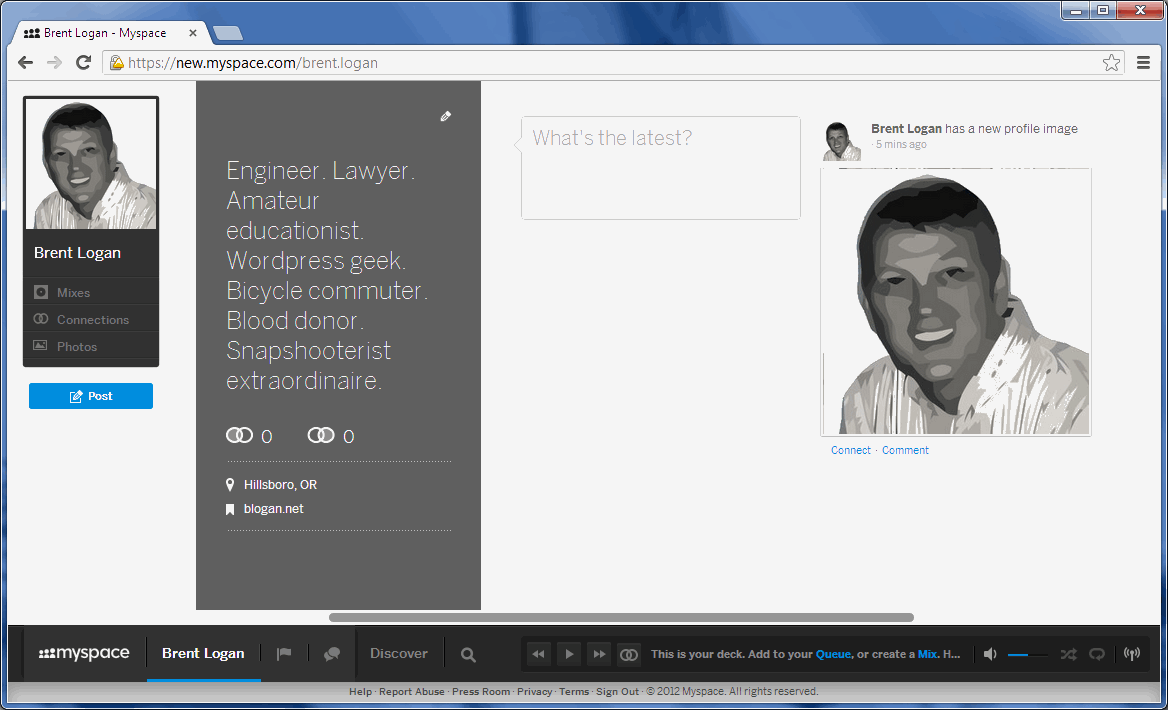Image resolution: width=1168 pixels, height=710 pixels.
Task: Click the blue Post button
Action: pos(91,396)
